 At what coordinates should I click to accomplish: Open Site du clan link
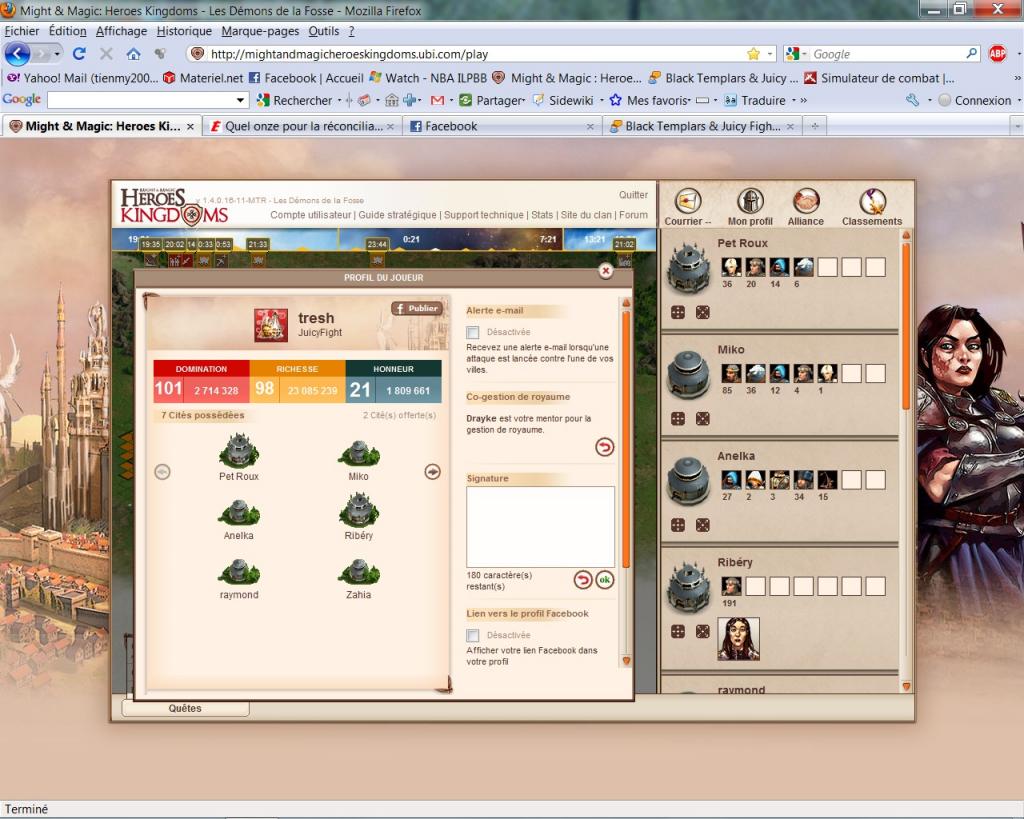[586, 215]
